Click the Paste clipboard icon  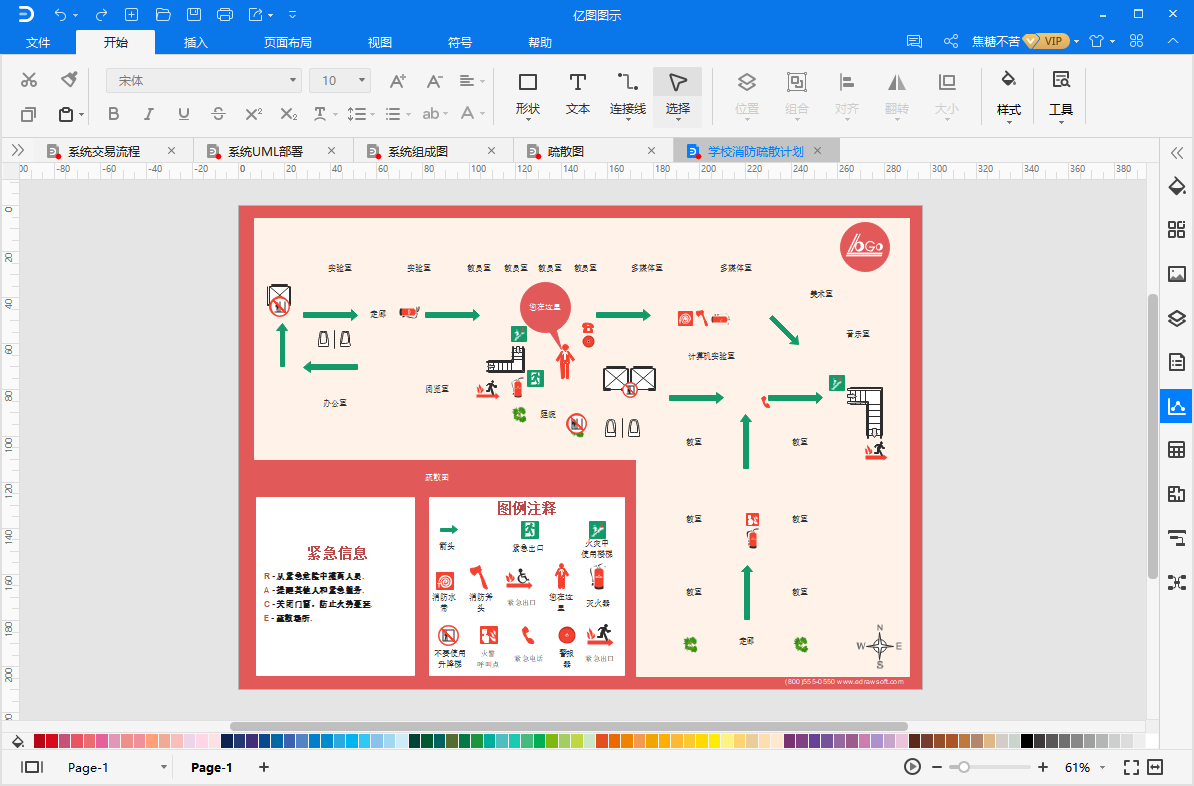pyautogui.click(x=66, y=114)
